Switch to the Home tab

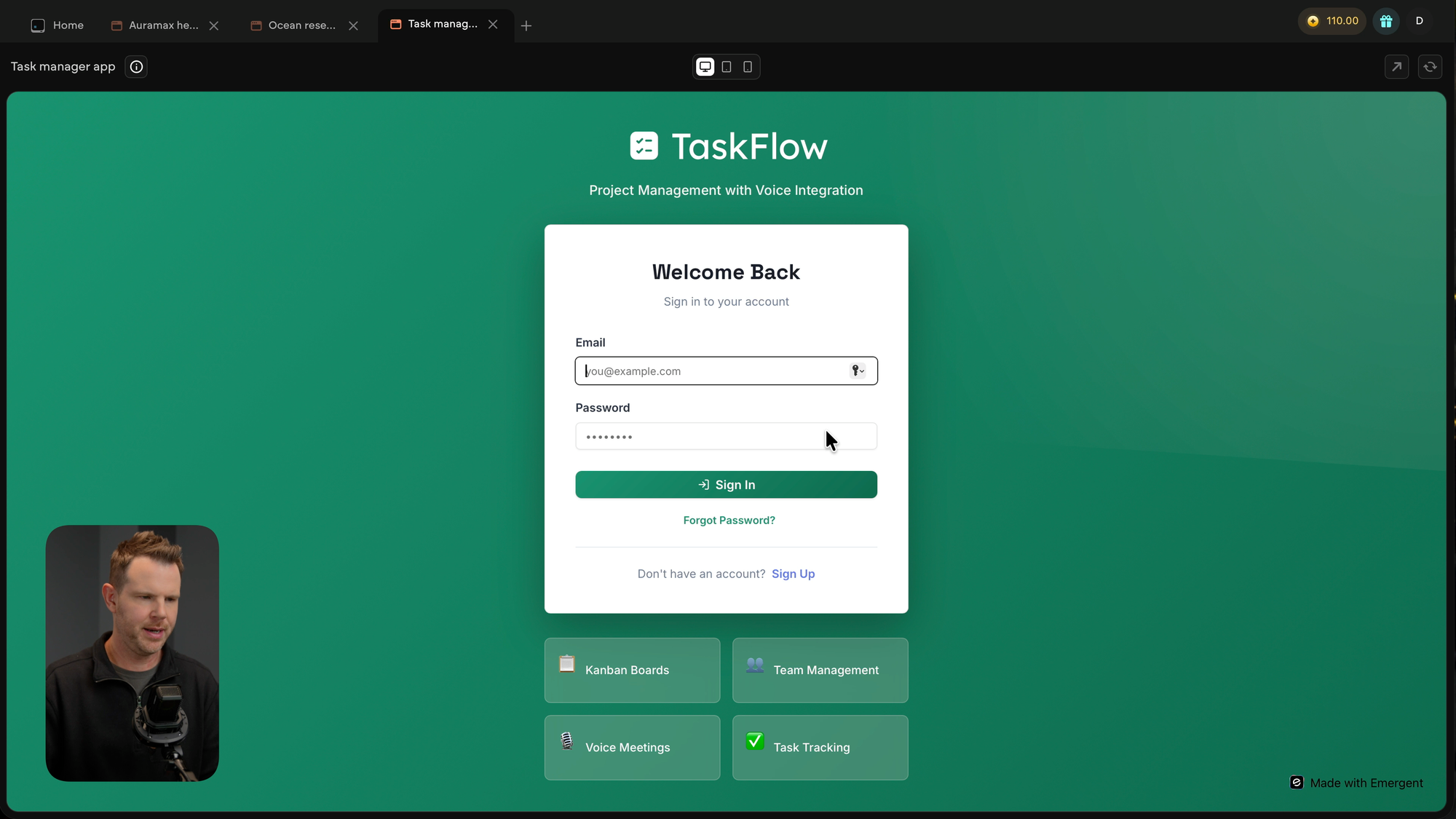tap(58, 25)
